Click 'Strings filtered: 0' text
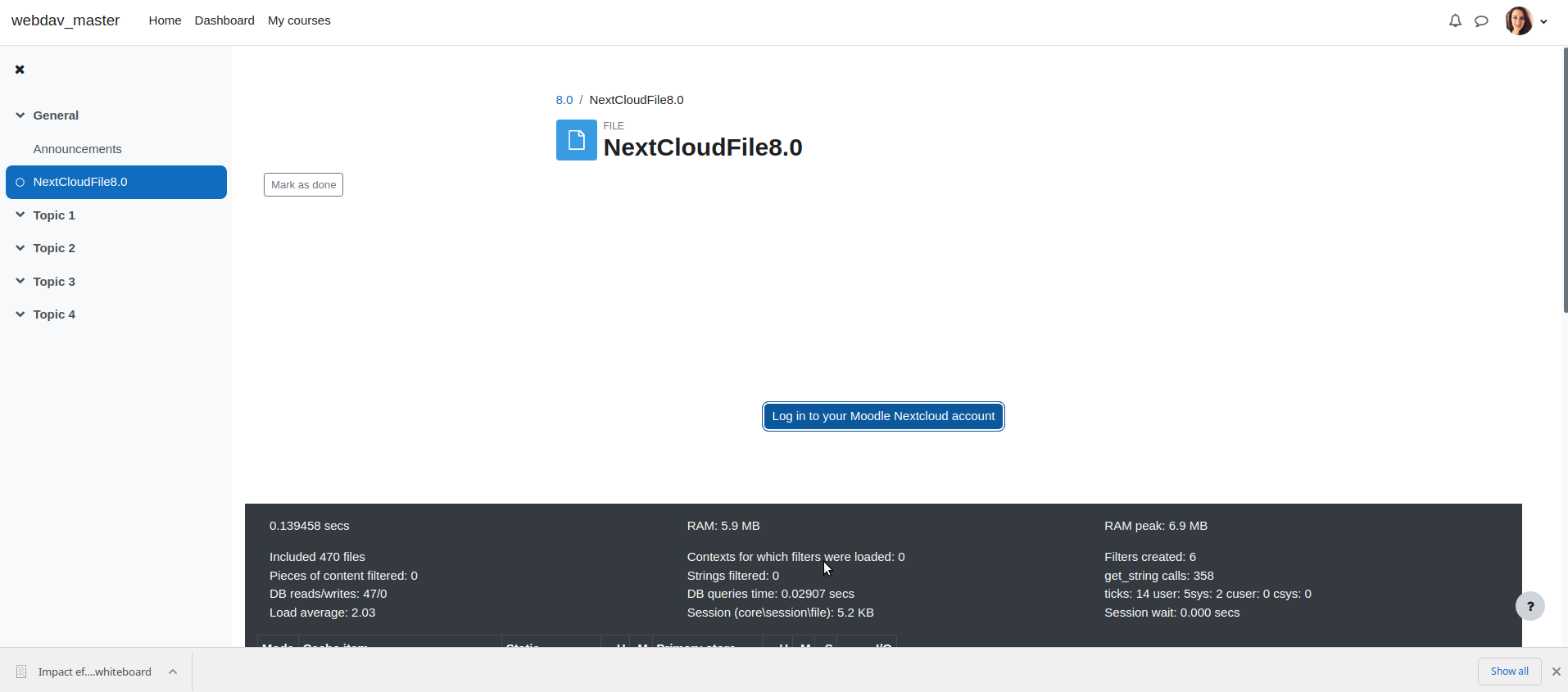Viewport: 1568px width, 692px height. (x=733, y=576)
